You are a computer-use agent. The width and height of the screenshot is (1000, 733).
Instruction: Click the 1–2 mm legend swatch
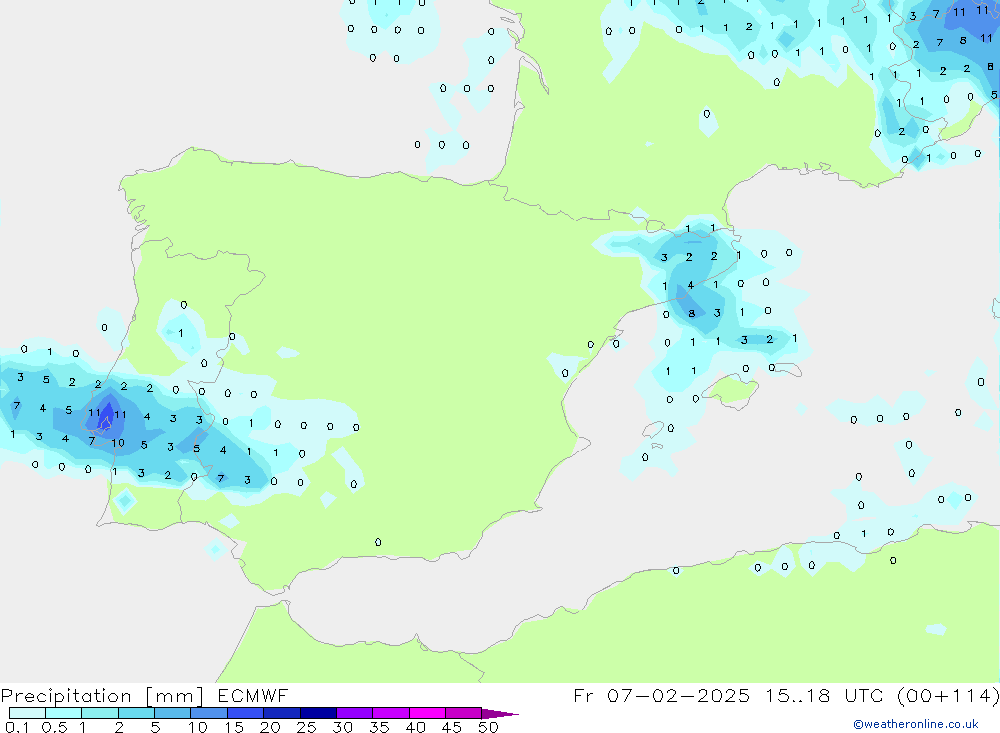click(100, 713)
